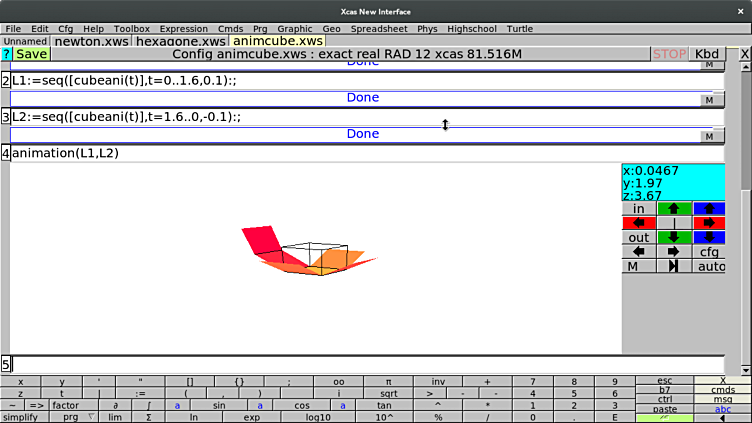The height and width of the screenshot is (423, 752).
Task: Expand the prg dropdown on the keyboard
Action: [x=78, y=417]
